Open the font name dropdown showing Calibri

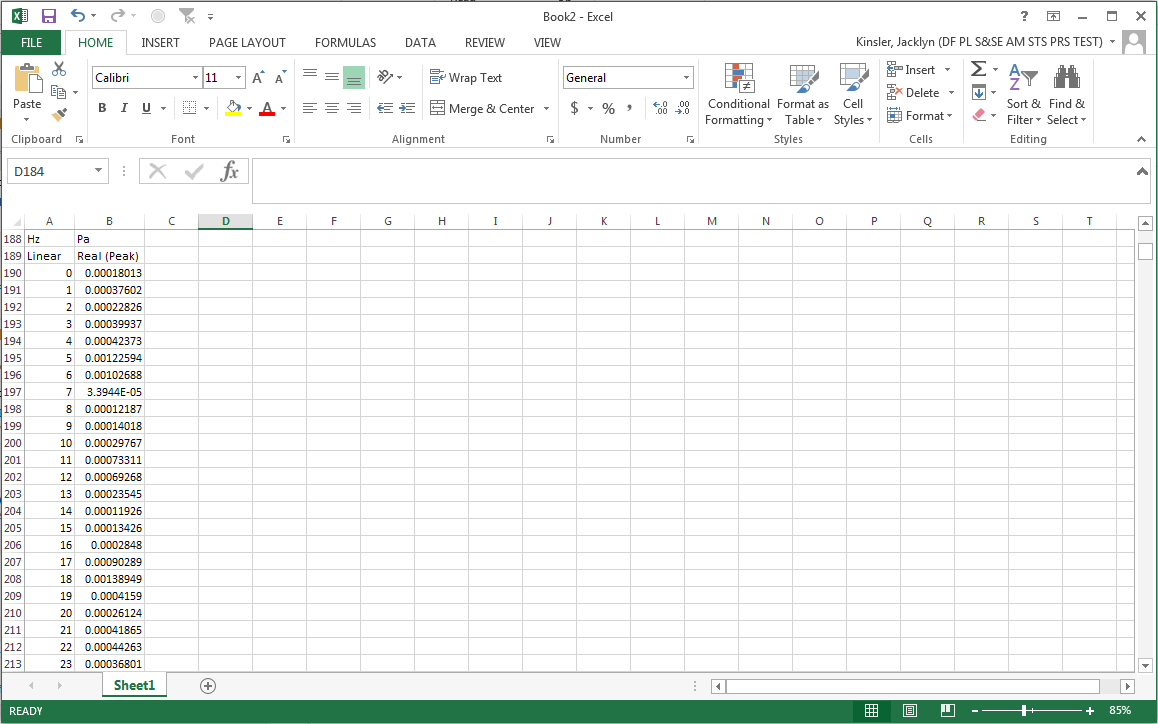click(x=195, y=78)
